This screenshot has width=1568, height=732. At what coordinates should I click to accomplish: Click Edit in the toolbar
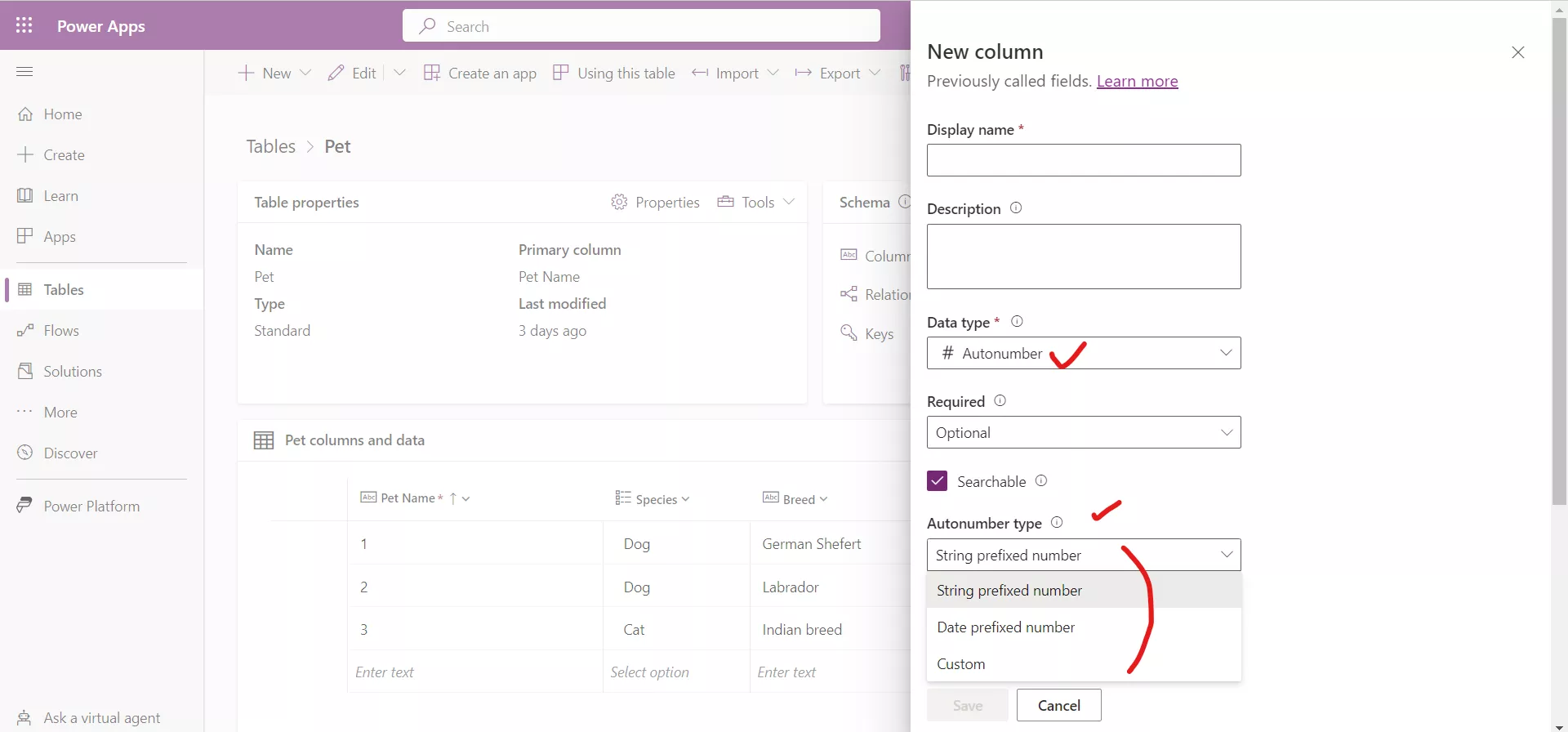point(352,74)
